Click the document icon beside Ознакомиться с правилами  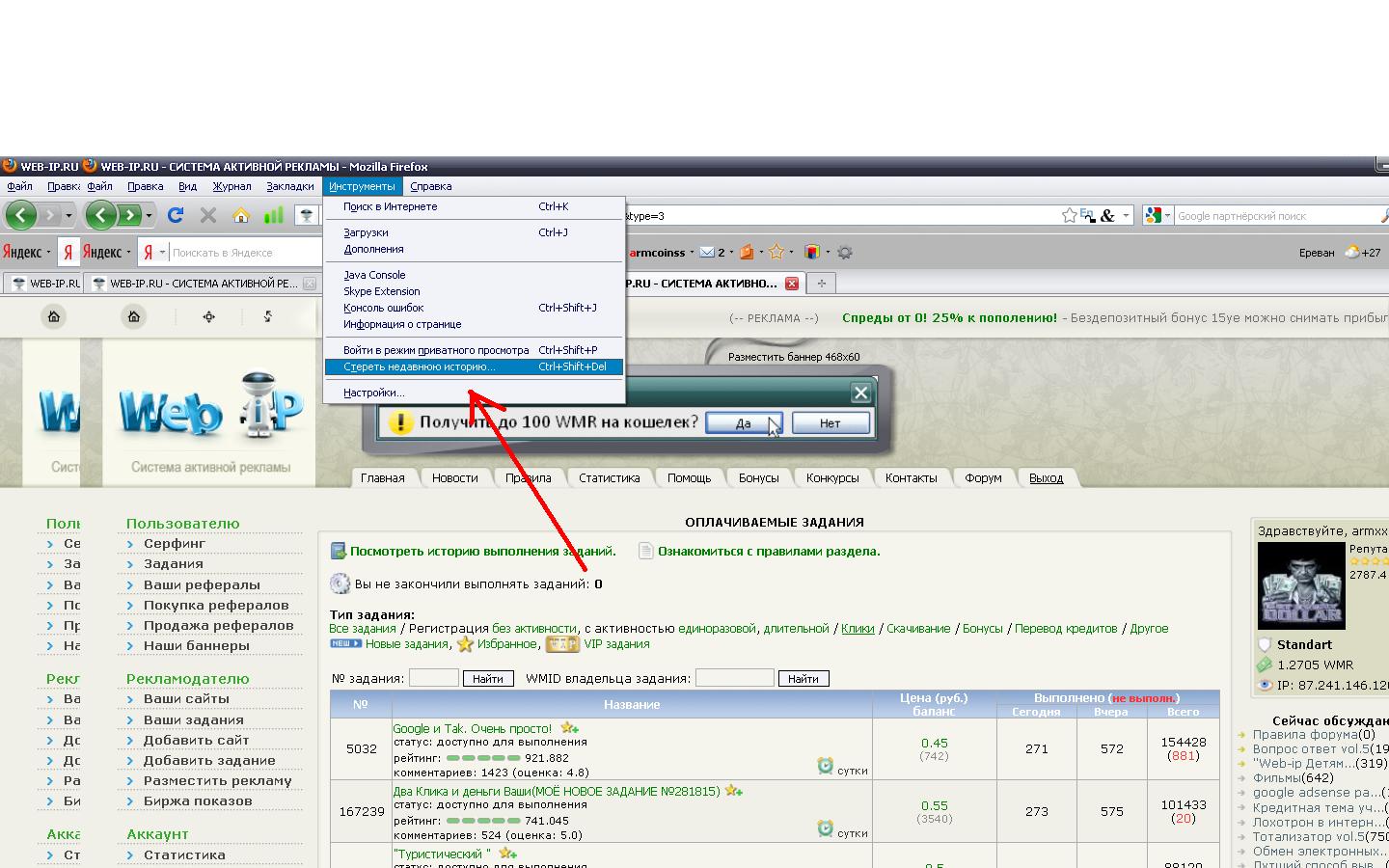[x=646, y=552]
